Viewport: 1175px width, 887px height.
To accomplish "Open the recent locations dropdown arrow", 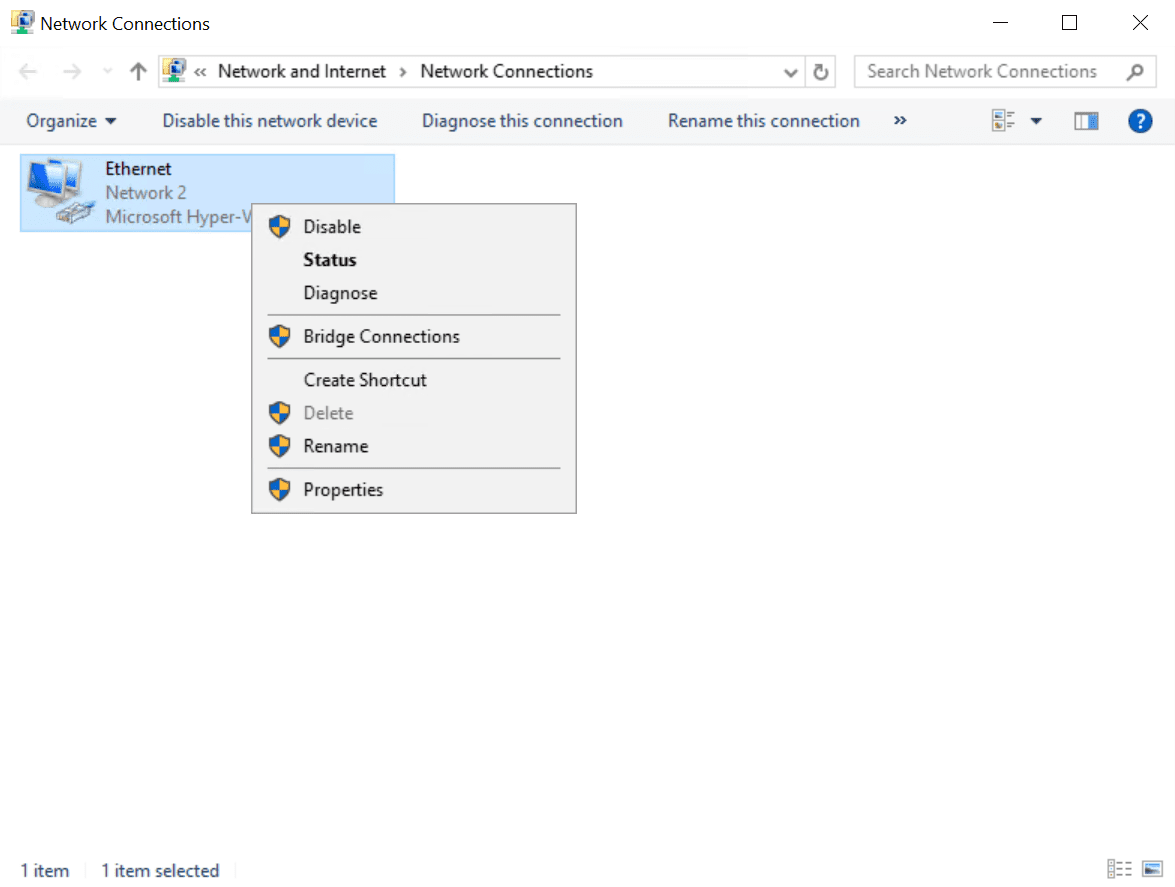I will tap(107, 72).
